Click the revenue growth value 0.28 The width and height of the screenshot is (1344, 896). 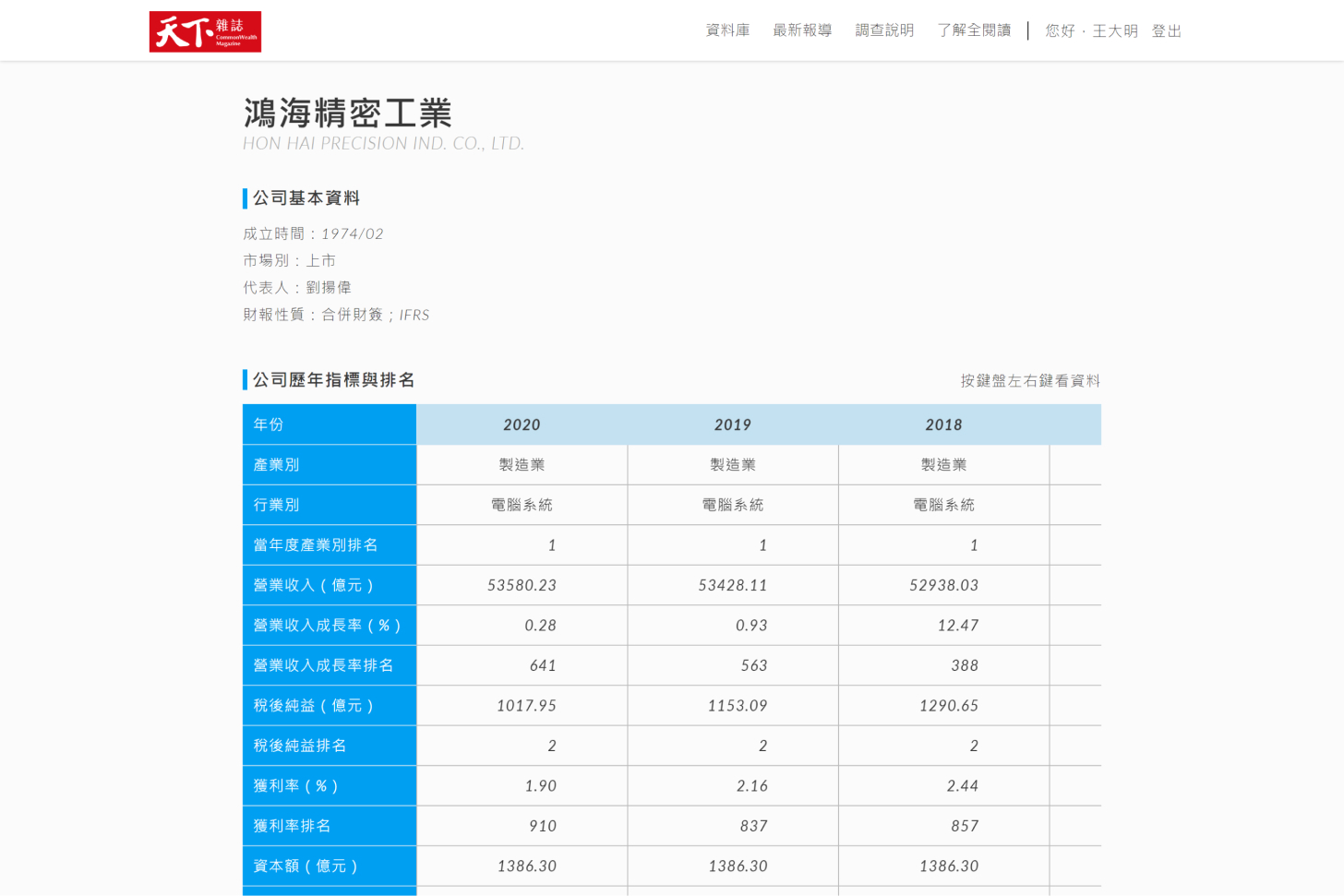pos(540,626)
